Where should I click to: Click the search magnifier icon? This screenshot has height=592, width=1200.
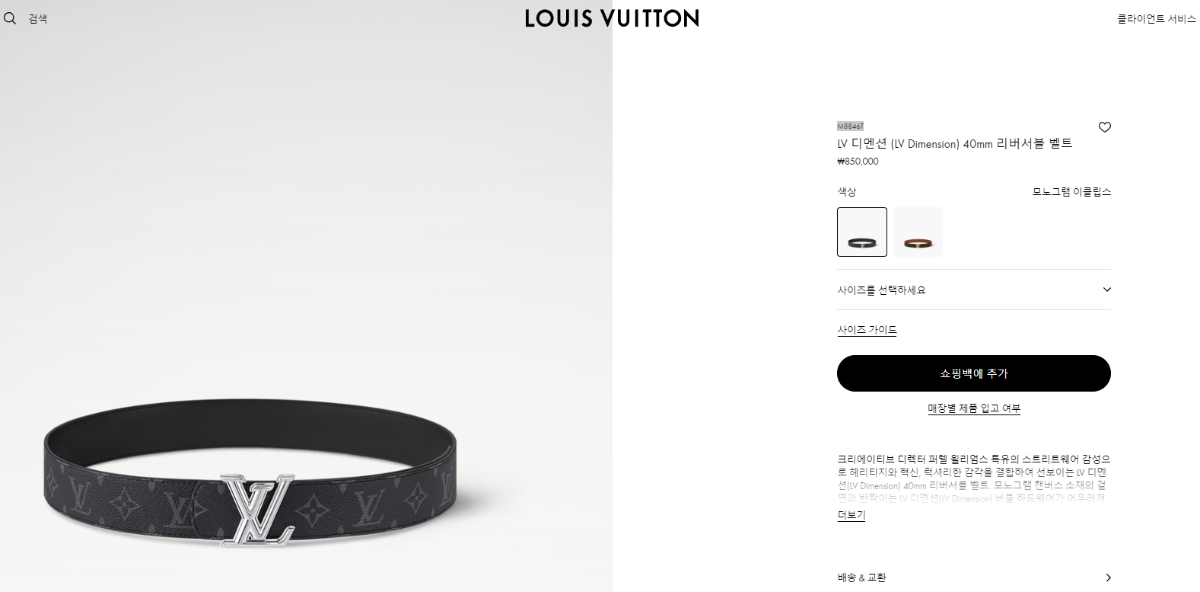click(10, 18)
